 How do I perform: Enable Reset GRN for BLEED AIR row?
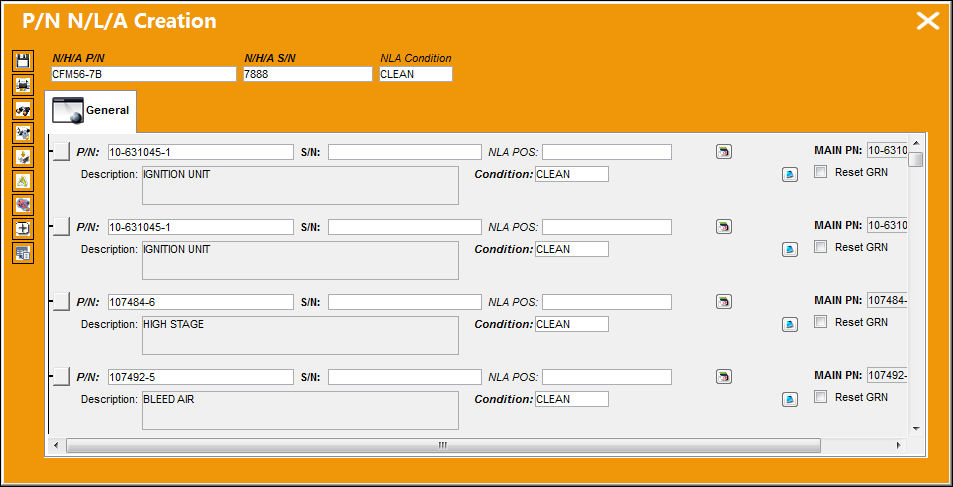click(821, 396)
